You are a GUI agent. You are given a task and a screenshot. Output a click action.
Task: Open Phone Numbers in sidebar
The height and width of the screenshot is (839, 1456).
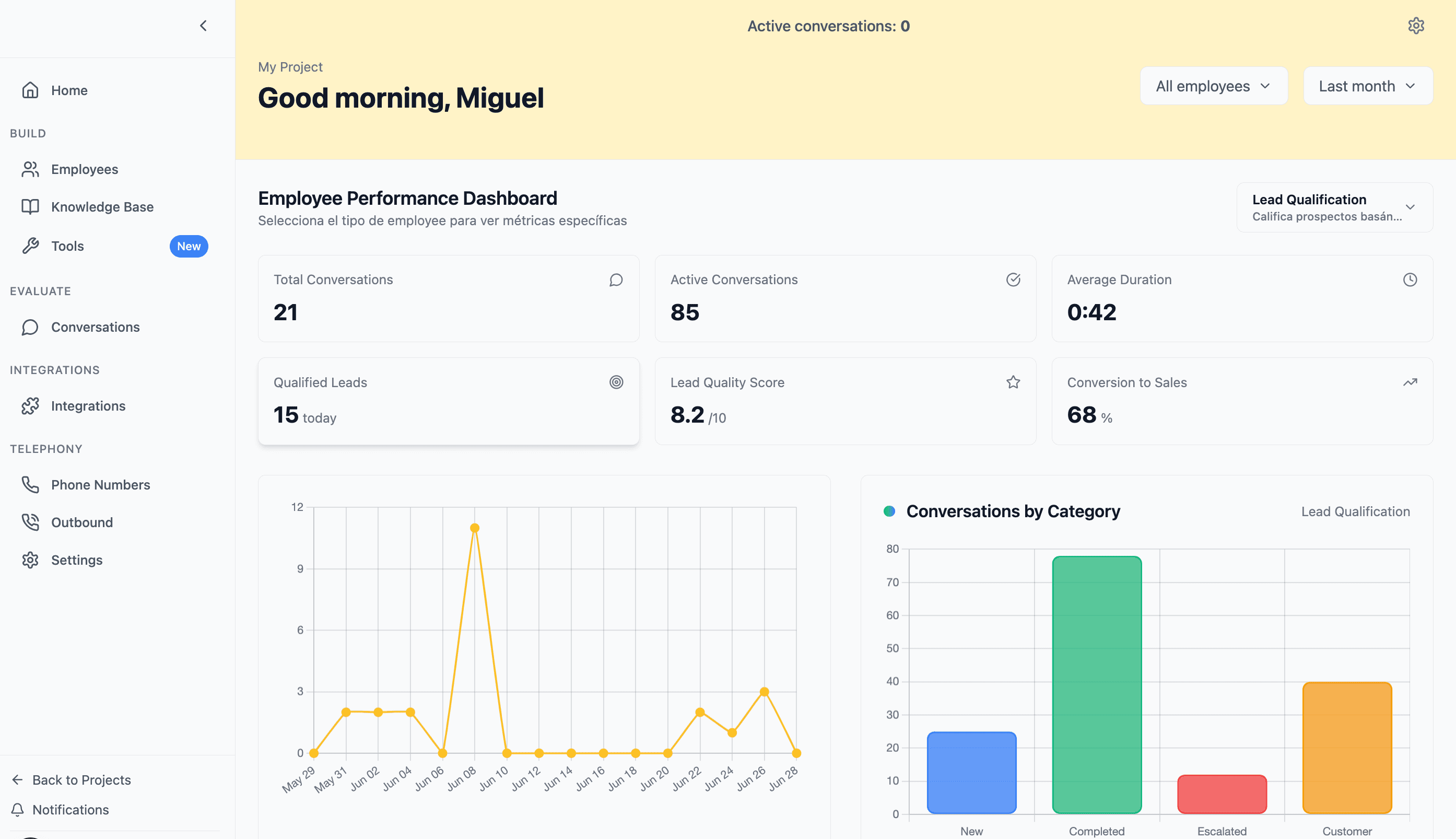point(100,485)
